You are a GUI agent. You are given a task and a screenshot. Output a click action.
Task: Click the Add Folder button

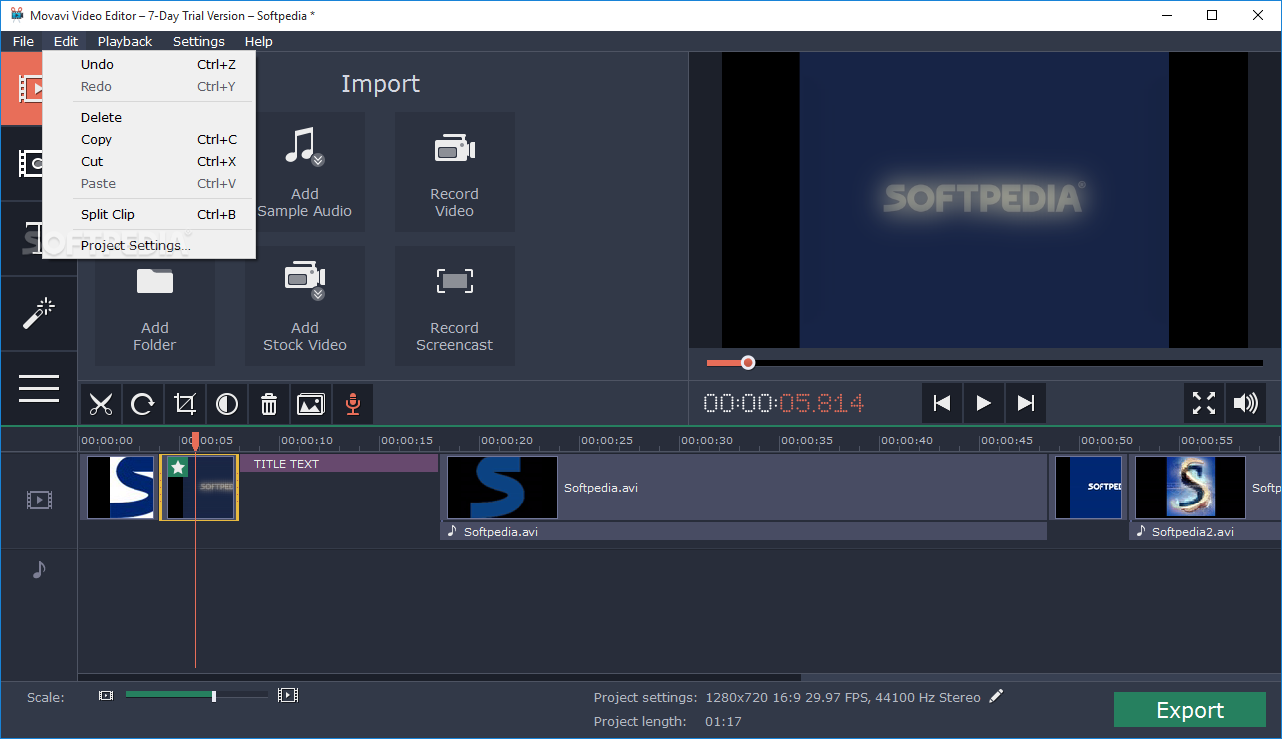tap(155, 306)
